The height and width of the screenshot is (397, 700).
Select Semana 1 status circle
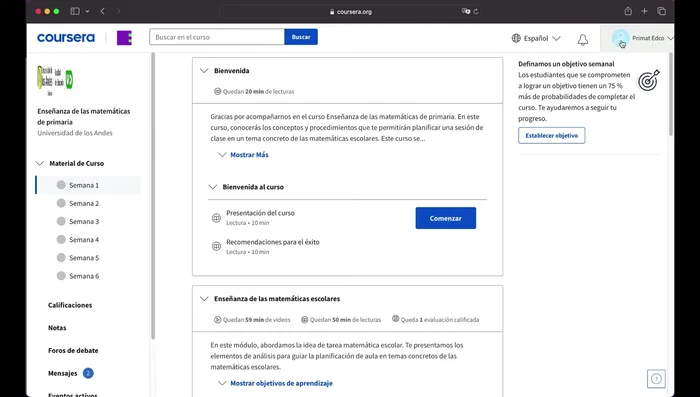[x=61, y=185]
